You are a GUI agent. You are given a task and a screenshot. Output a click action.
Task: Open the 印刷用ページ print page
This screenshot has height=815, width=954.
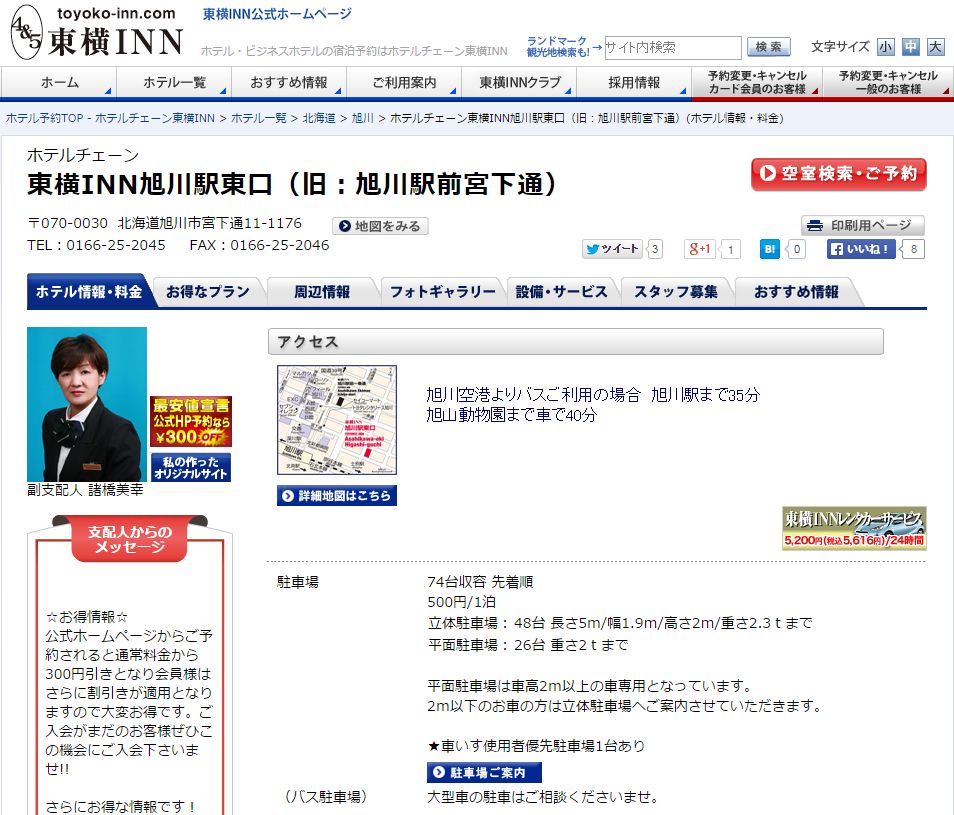point(863,226)
